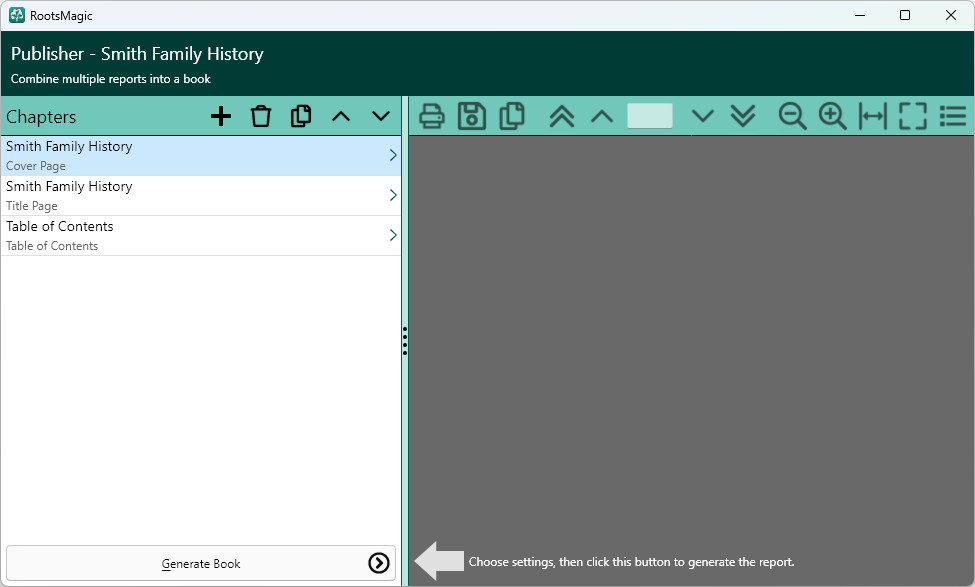Select the Smith Family History Title Page chapter
The image size is (975, 587).
[x=201, y=196]
